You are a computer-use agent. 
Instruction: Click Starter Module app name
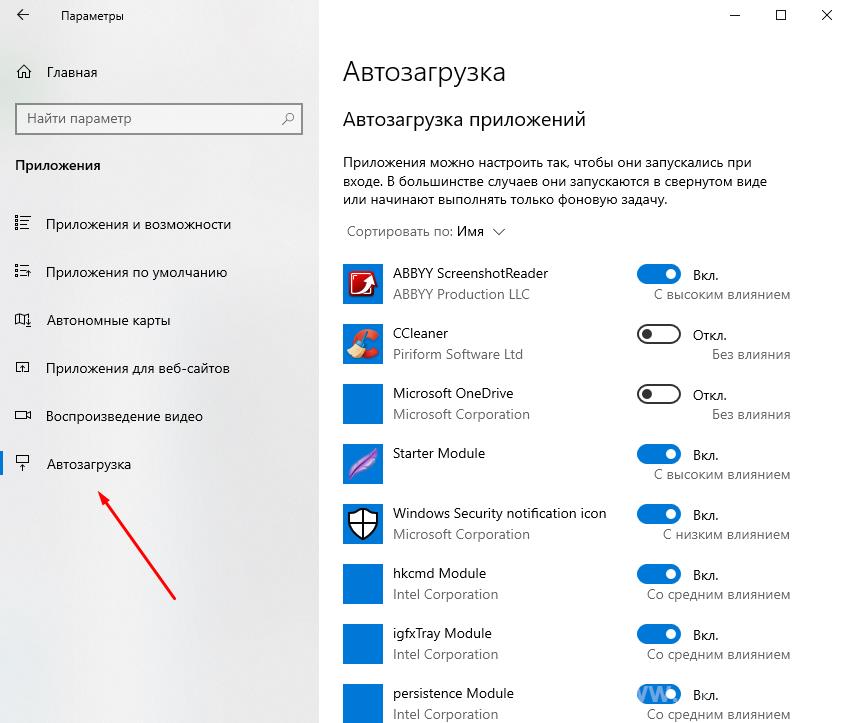click(x=439, y=453)
